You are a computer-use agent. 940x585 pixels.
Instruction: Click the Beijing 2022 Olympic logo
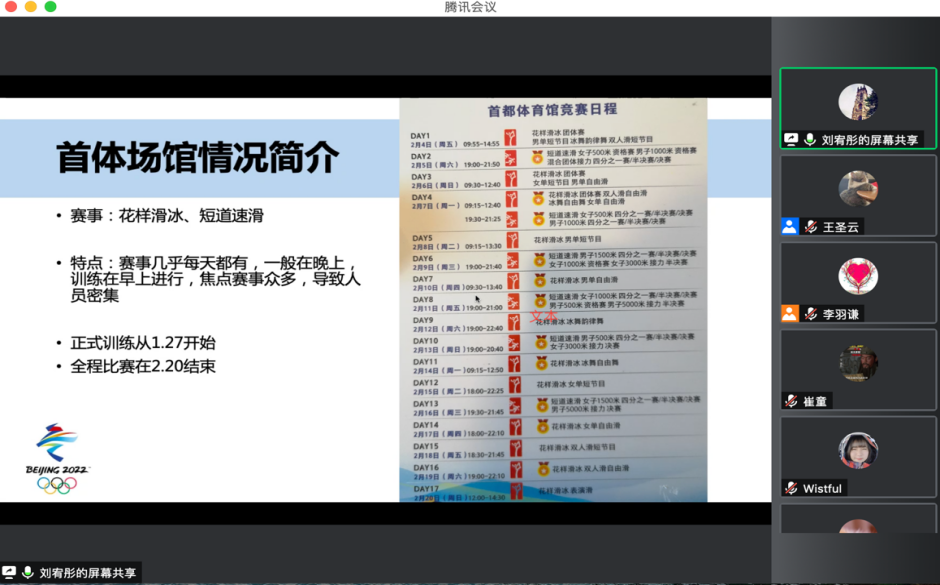click(57, 458)
